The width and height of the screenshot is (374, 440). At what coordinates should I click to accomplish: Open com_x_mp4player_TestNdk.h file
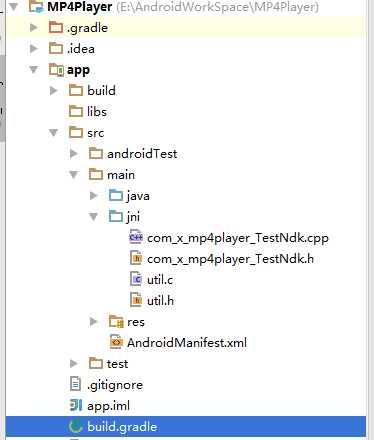(230, 259)
